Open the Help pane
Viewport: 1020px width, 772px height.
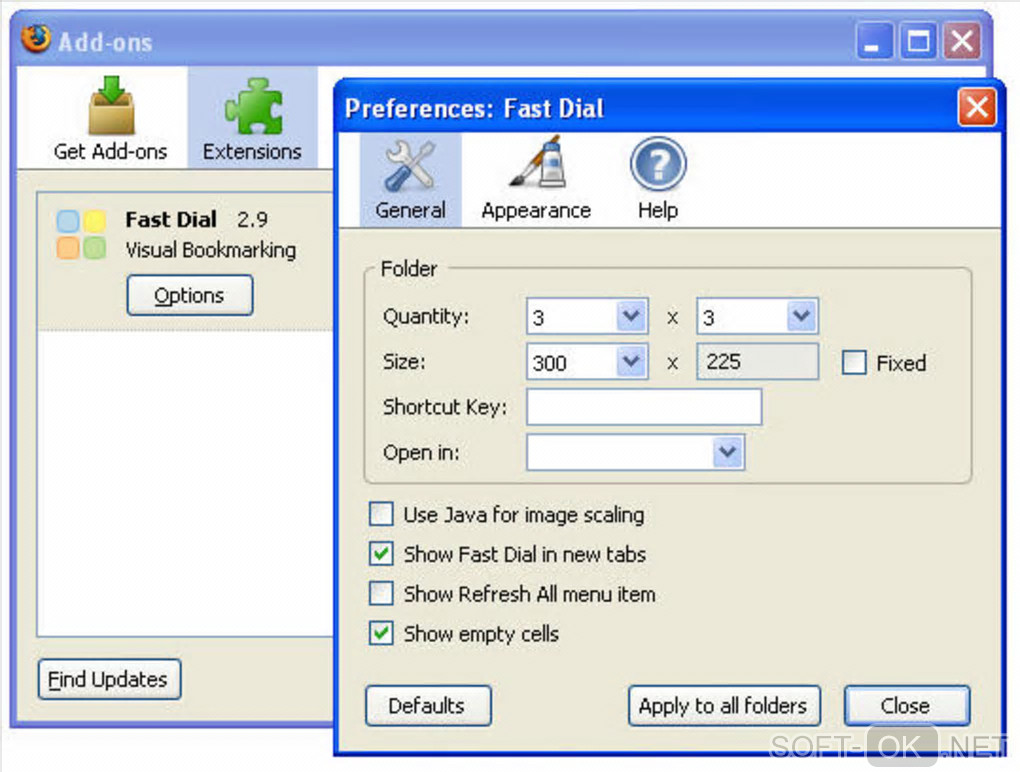point(658,180)
